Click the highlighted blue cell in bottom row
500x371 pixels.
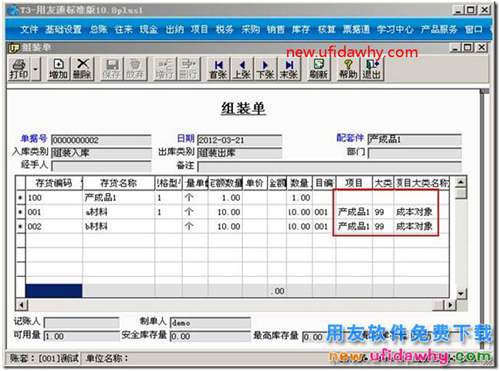pyautogui.click(x=54, y=291)
